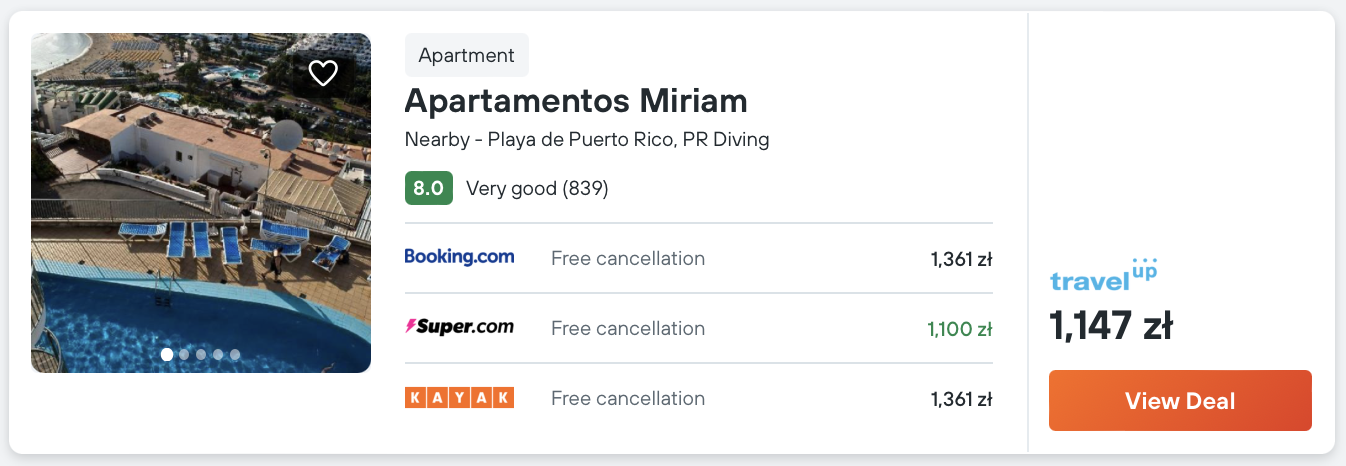Viewport: 1346px width, 466px height.
Task: Select the Super.com 1,100 zł price
Action: 959,329
